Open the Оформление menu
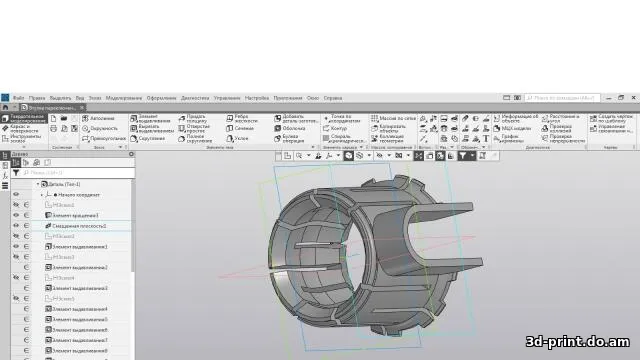The height and width of the screenshot is (360, 640). tap(161, 98)
